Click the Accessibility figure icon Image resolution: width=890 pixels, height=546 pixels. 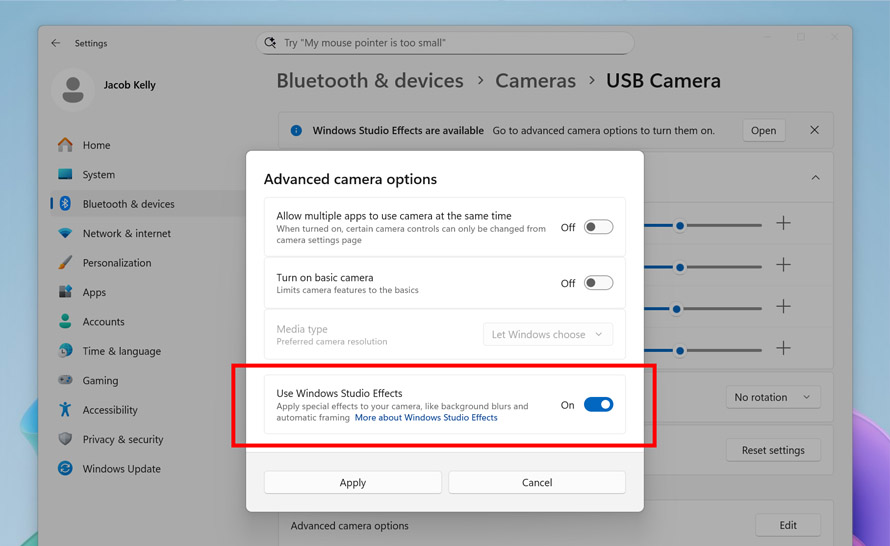(65, 409)
